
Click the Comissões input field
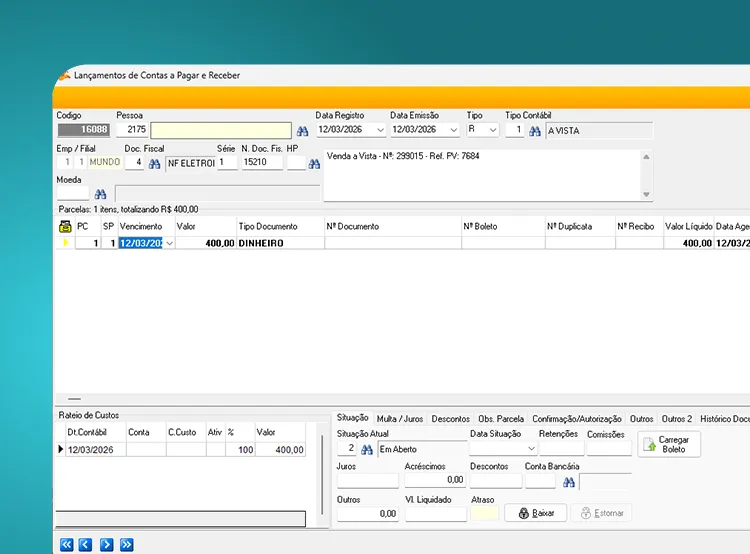click(609, 449)
